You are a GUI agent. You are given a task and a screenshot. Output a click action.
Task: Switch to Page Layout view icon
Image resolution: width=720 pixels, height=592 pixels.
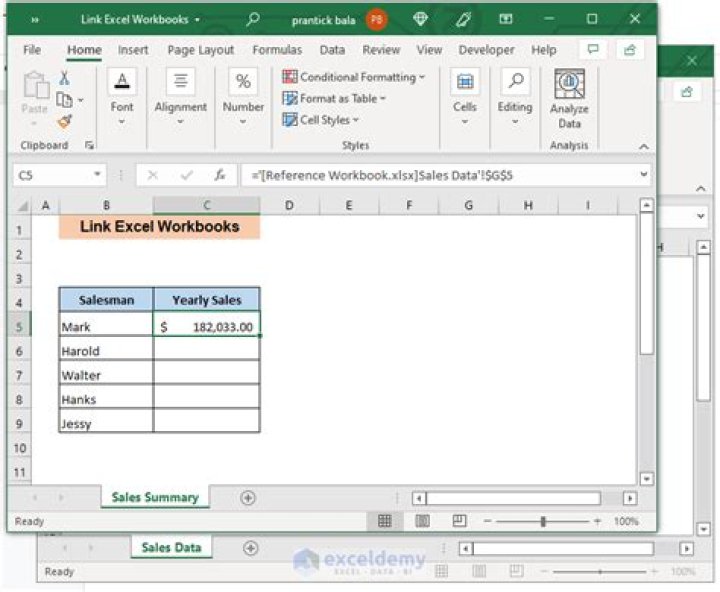coord(422,521)
